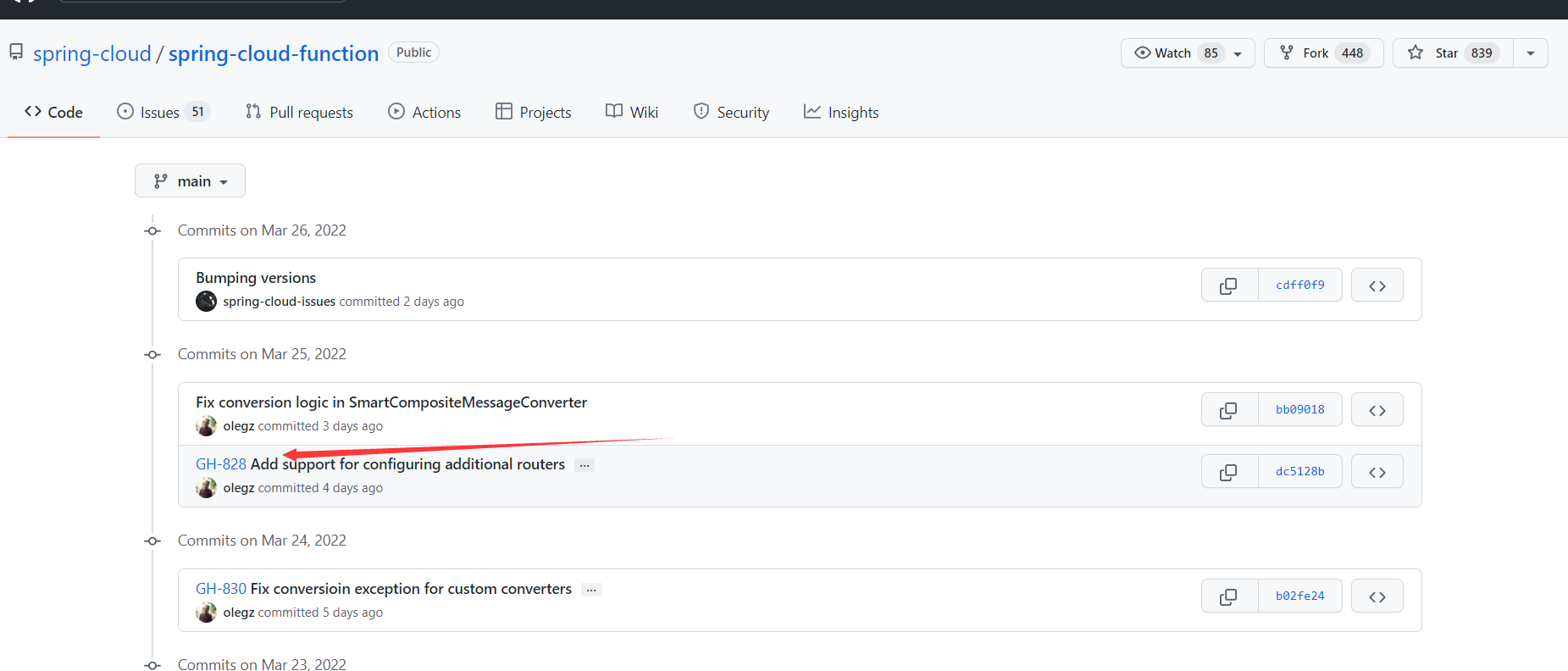Switch to the Code tab
Image resolution: width=1568 pixels, height=671 pixels.
click(x=53, y=113)
